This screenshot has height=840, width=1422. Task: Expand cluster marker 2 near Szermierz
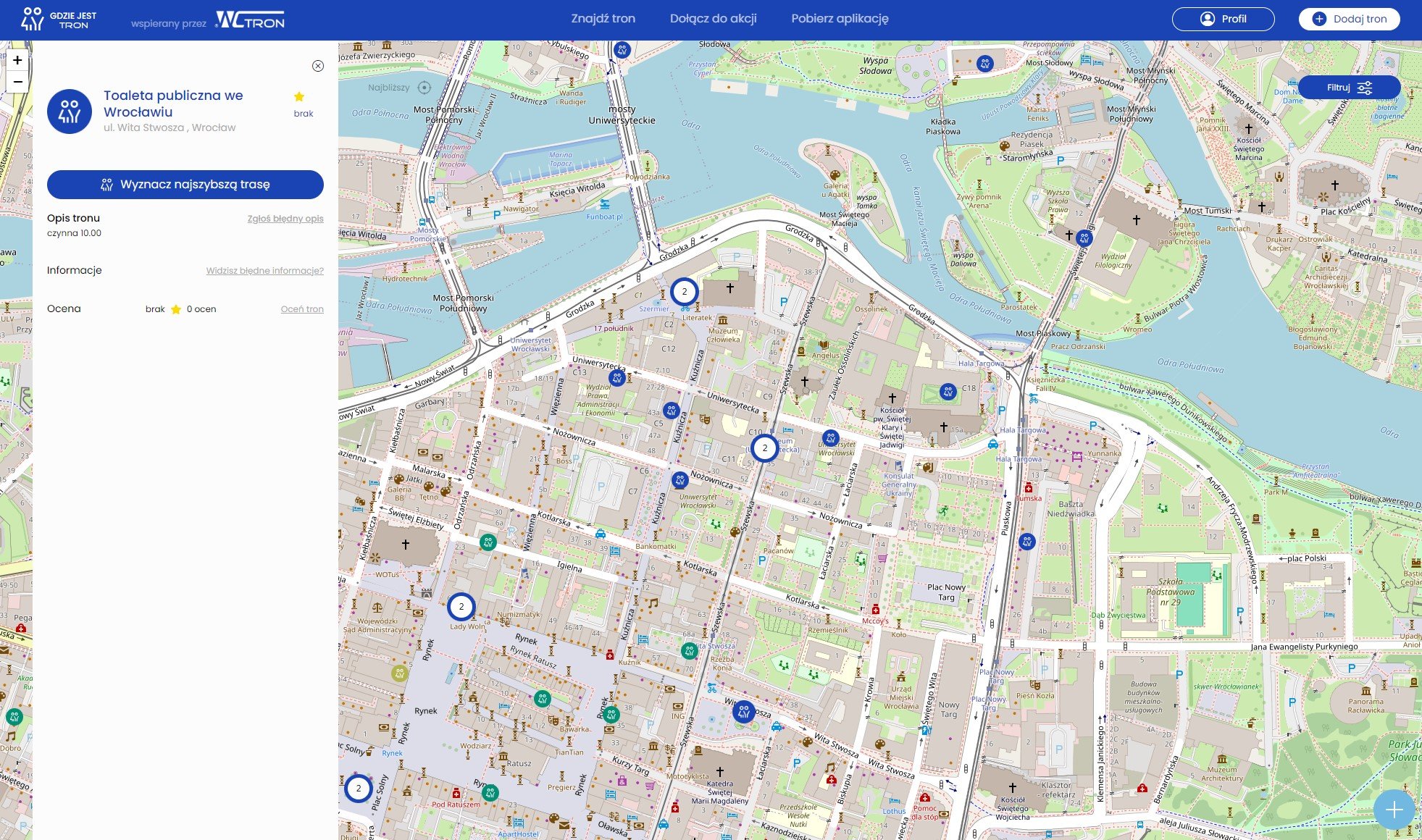point(684,291)
